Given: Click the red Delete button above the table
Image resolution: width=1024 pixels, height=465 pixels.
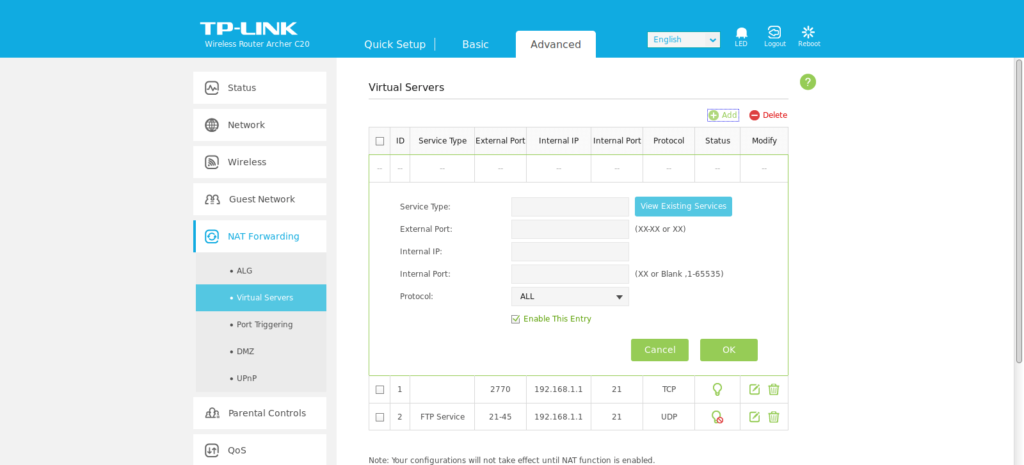Looking at the screenshot, I should point(768,115).
